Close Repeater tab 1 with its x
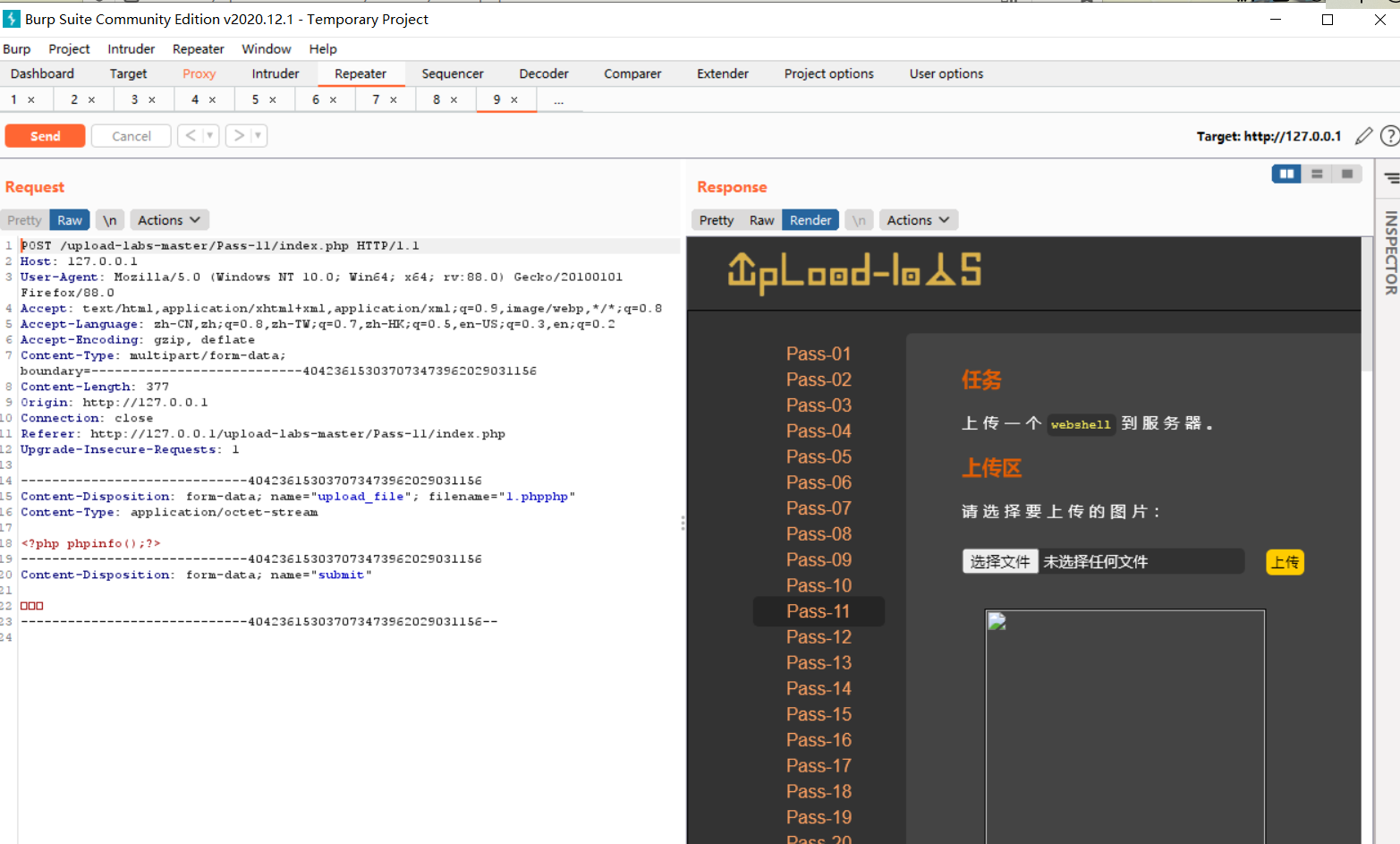Image resolution: width=1400 pixels, height=844 pixels. coord(31,100)
